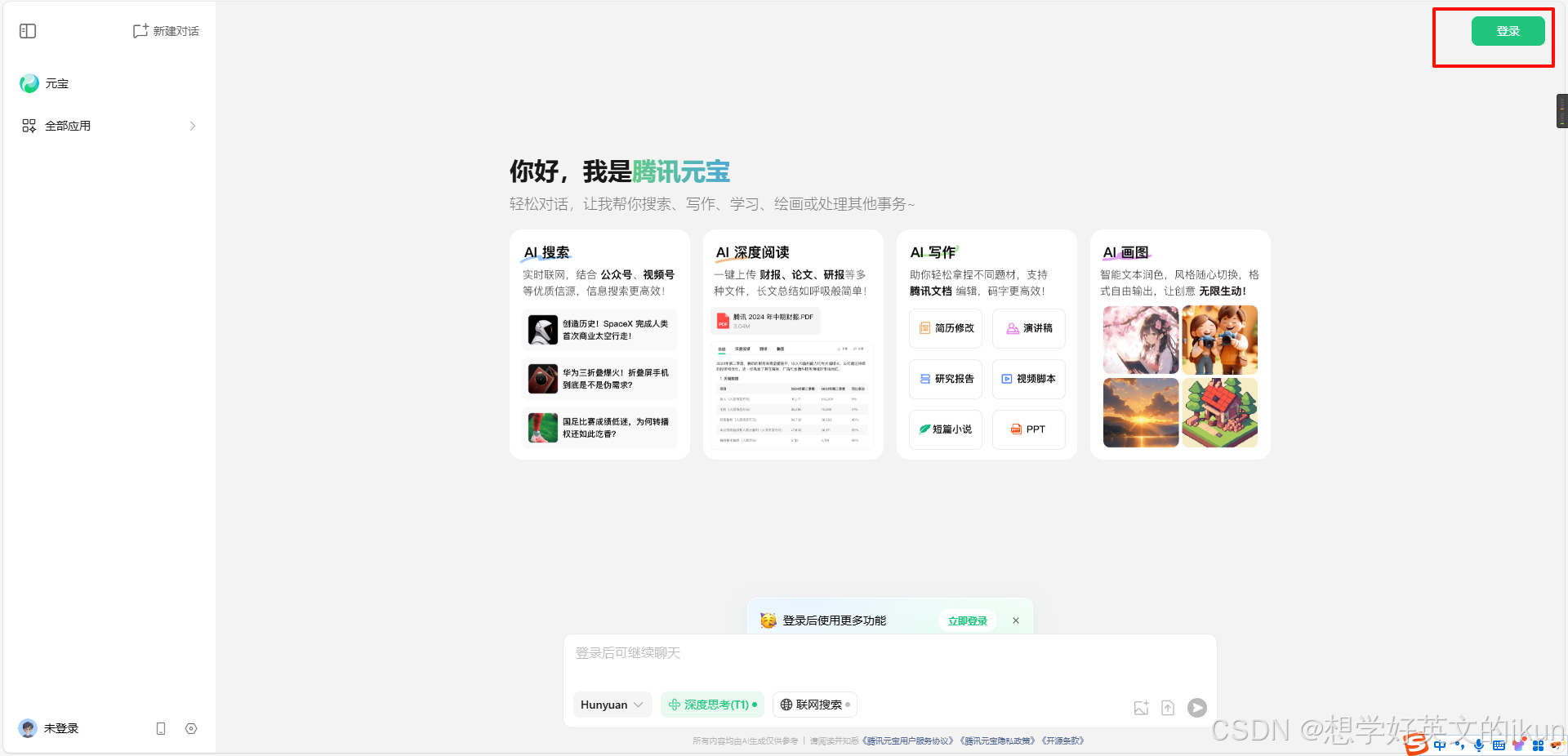Open the financial report summary preview
Viewport: 1568px width, 756px height.
click(x=792, y=394)
